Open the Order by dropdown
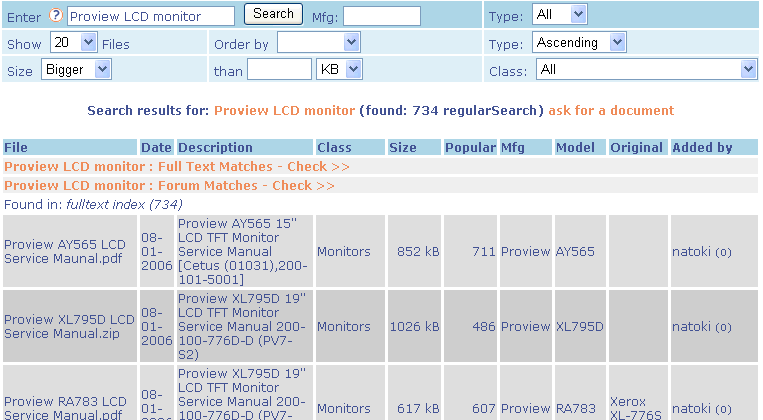This screenshot has height=420, width=763. pos(319,42)
